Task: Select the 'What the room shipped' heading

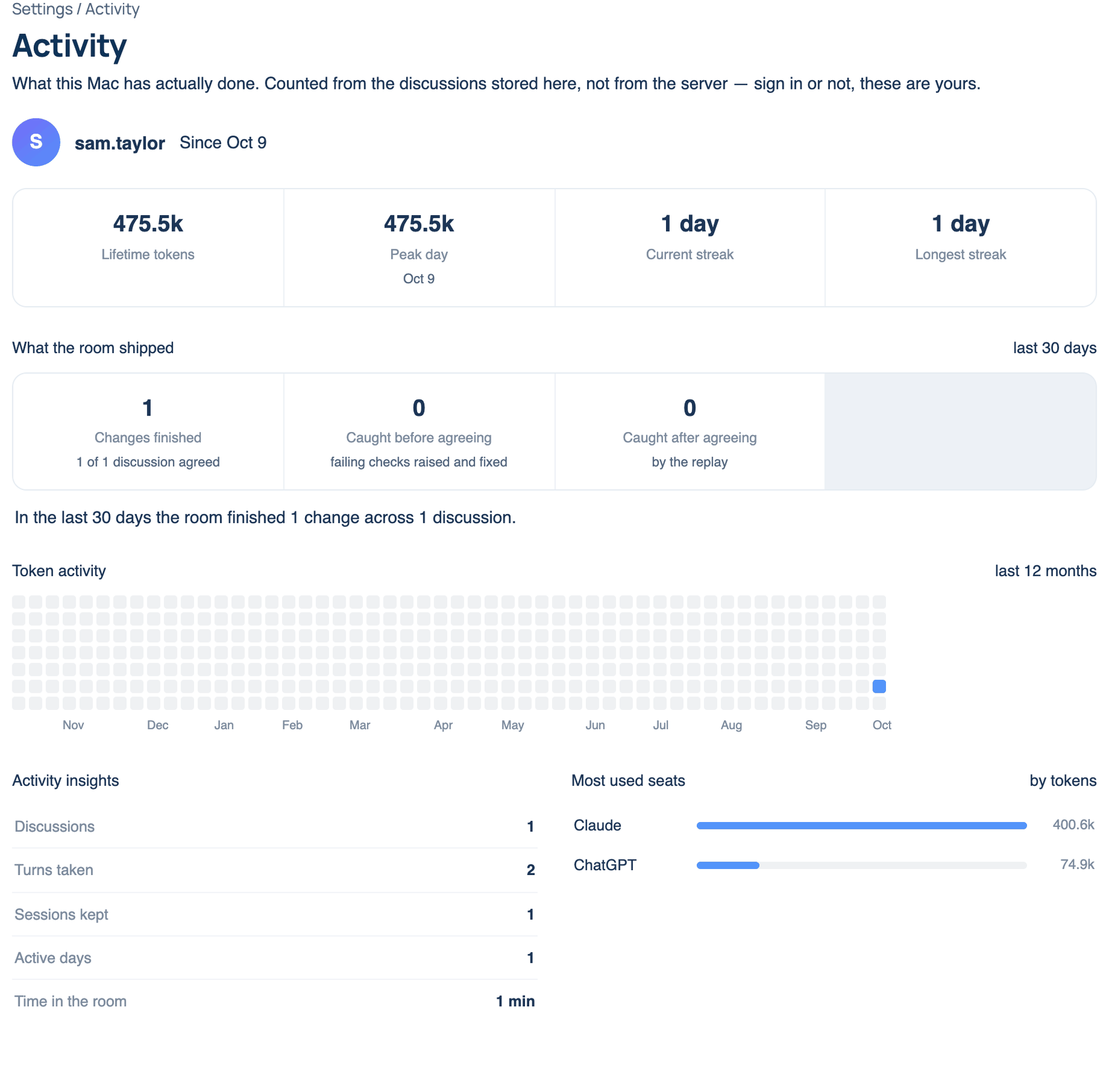Action: pyautogui.click(x=93, y=348)
